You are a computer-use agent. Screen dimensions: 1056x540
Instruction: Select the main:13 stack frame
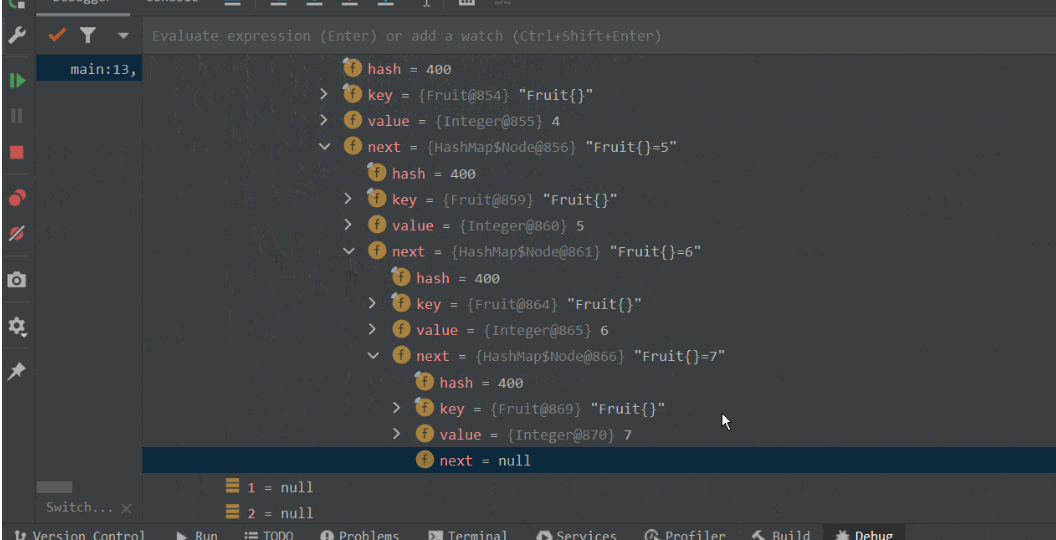point(89,69)
